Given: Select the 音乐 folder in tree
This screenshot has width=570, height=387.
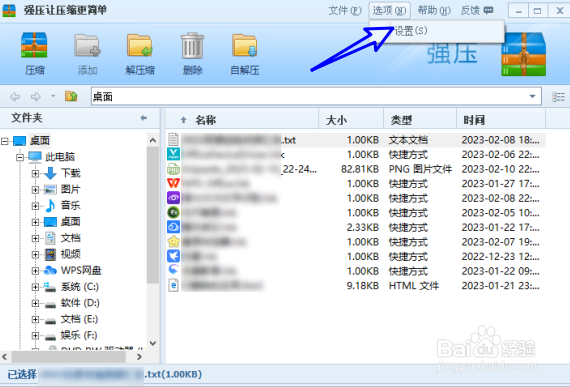Looking at the screenshot, I should tap(71, 206).
